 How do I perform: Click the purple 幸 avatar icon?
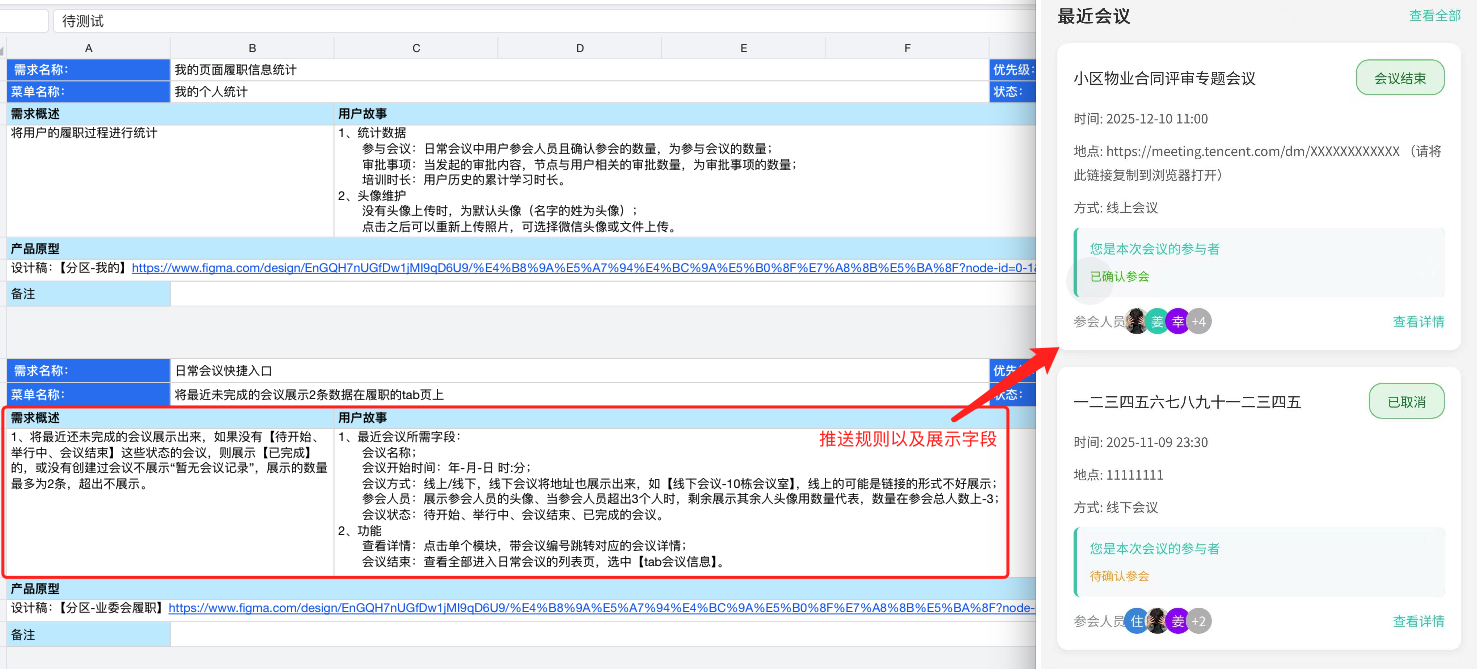coord(1178,321)
